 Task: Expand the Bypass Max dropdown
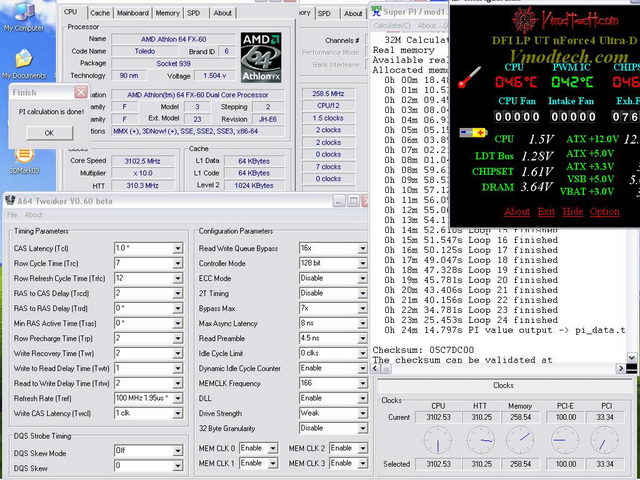pos(362,309)
